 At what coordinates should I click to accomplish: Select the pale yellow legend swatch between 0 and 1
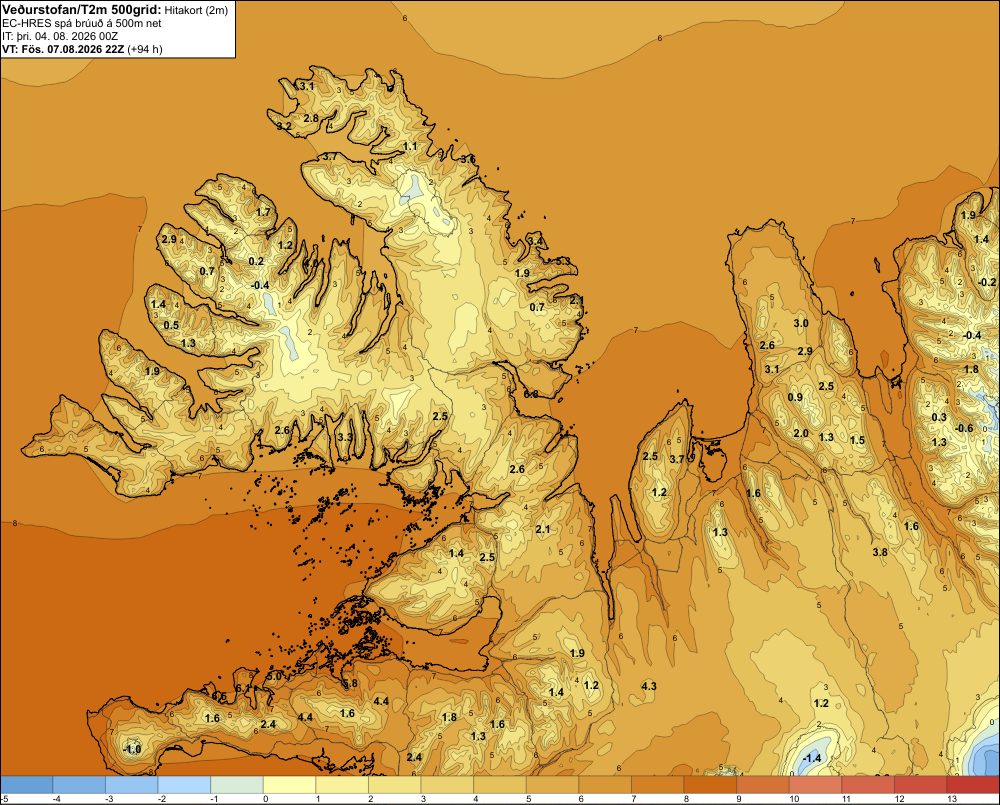(x=290, y=785)
